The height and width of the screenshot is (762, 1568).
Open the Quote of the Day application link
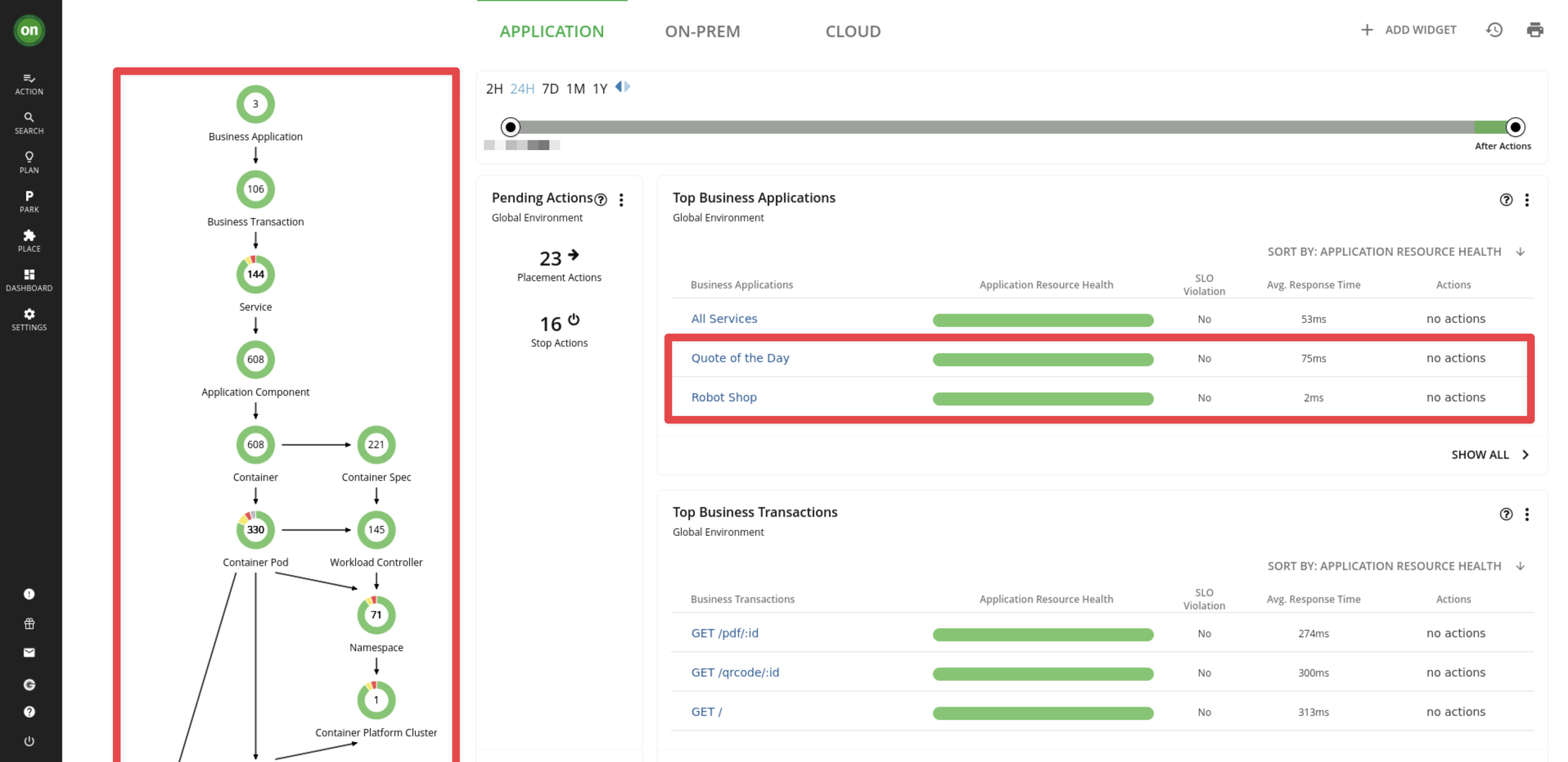[x=740, y=357]
